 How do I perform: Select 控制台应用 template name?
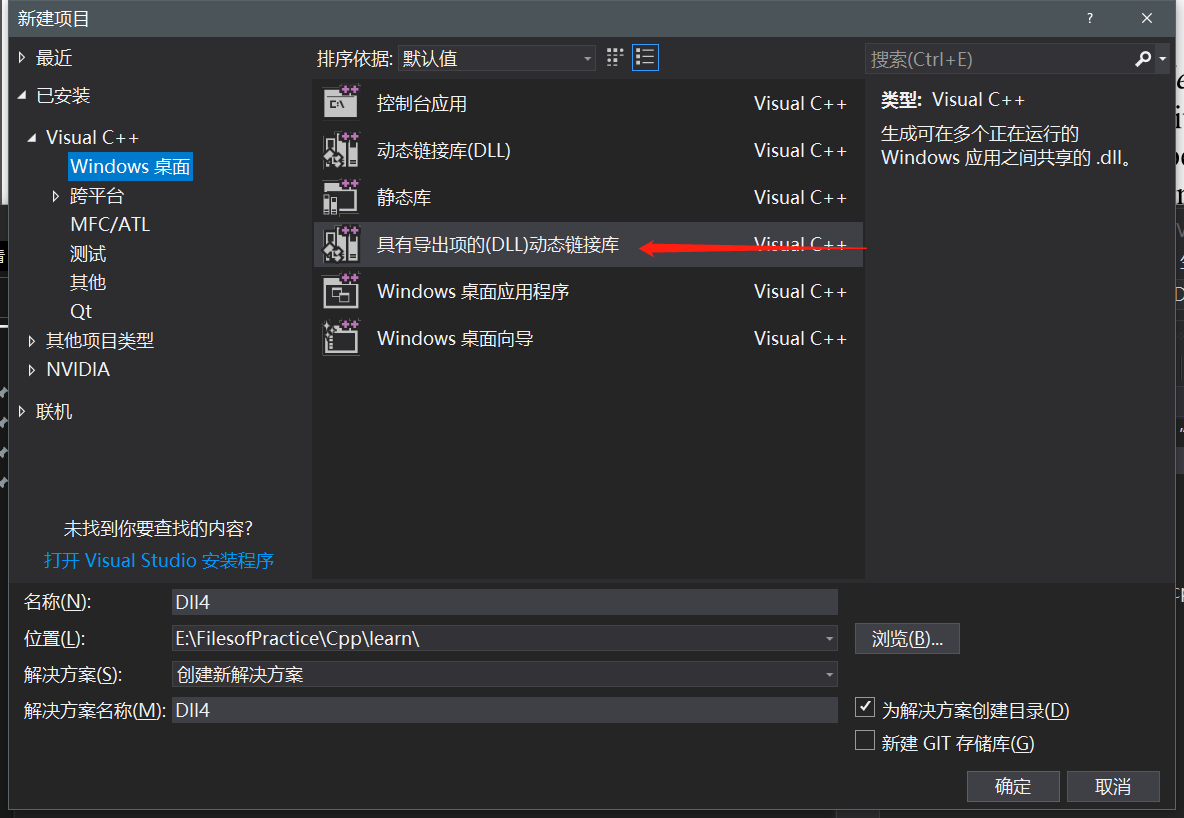pyautogui.click(x=421, y=103)
